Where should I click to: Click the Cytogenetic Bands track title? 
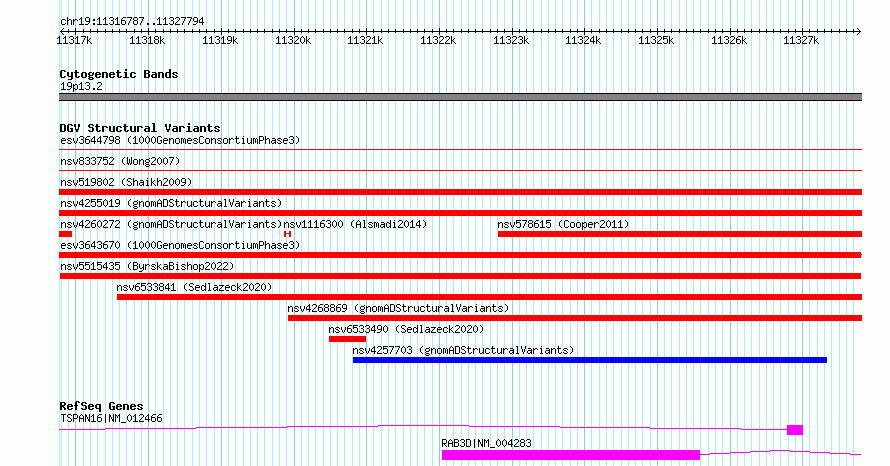pyautogui.click(x=119, y=74)
